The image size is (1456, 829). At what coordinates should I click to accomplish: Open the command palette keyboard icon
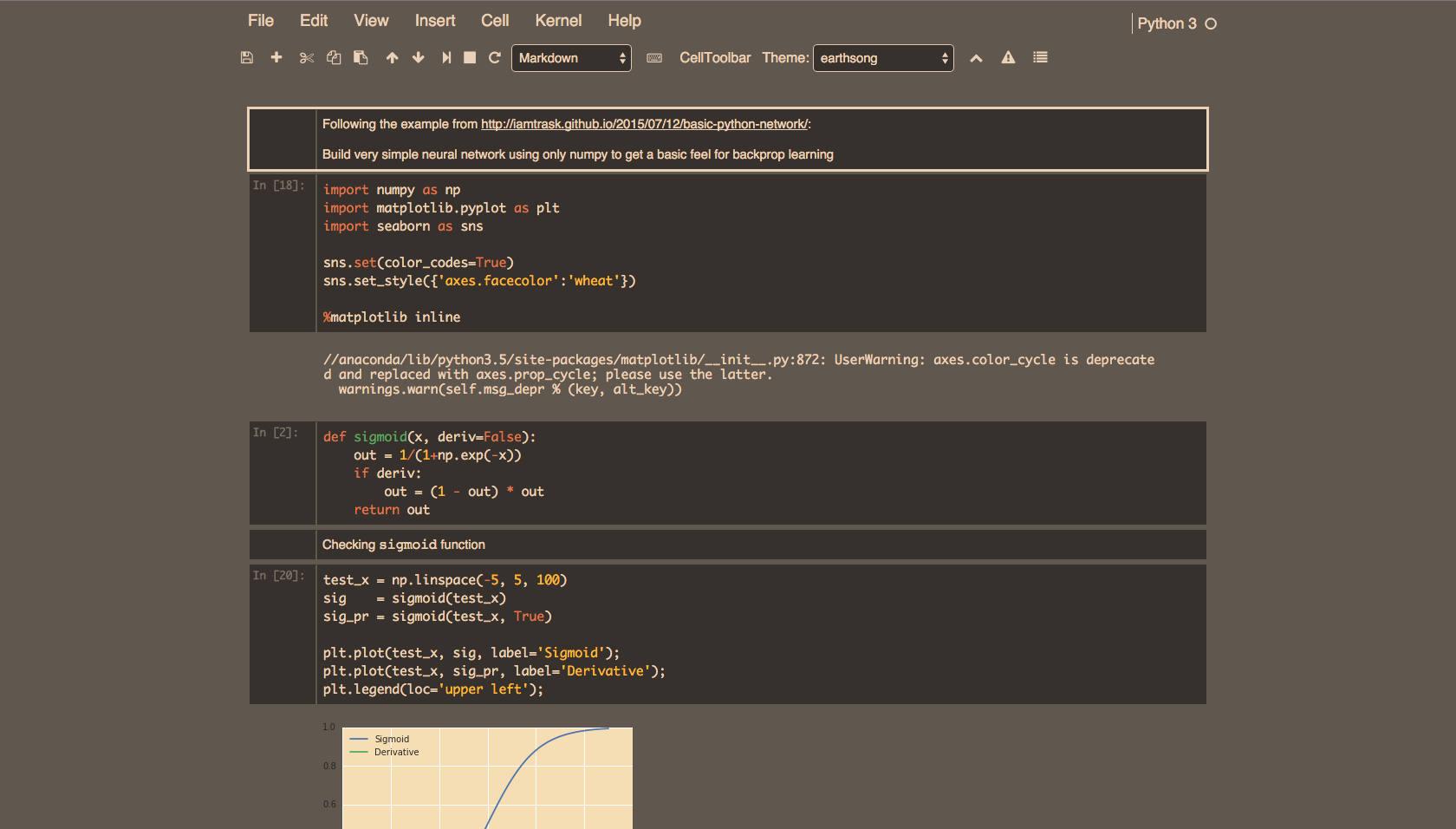pos(654,58)
